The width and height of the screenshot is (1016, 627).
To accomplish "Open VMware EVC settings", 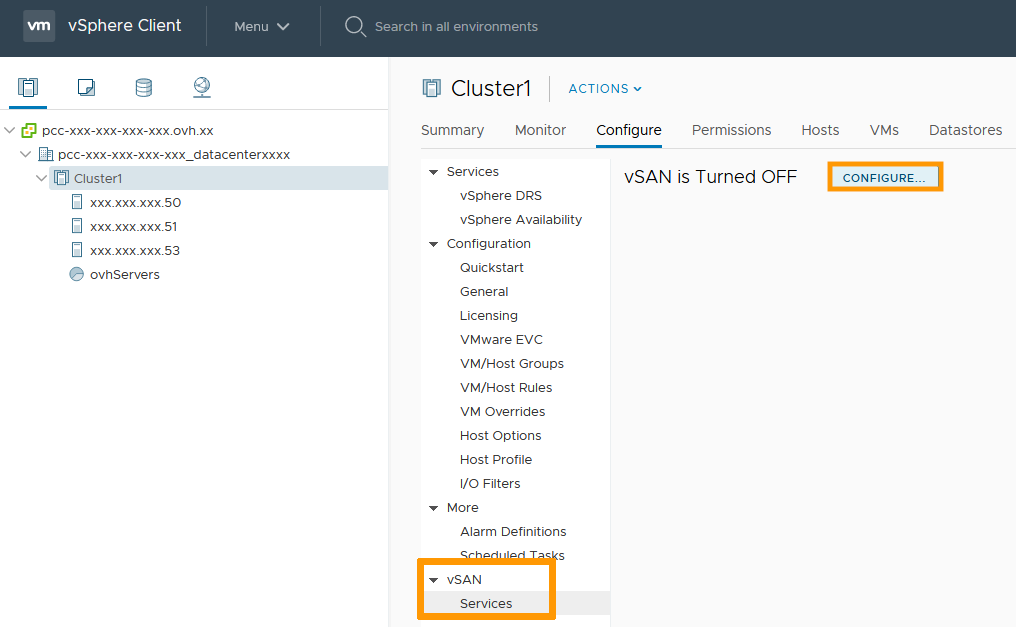I will 502,339.
